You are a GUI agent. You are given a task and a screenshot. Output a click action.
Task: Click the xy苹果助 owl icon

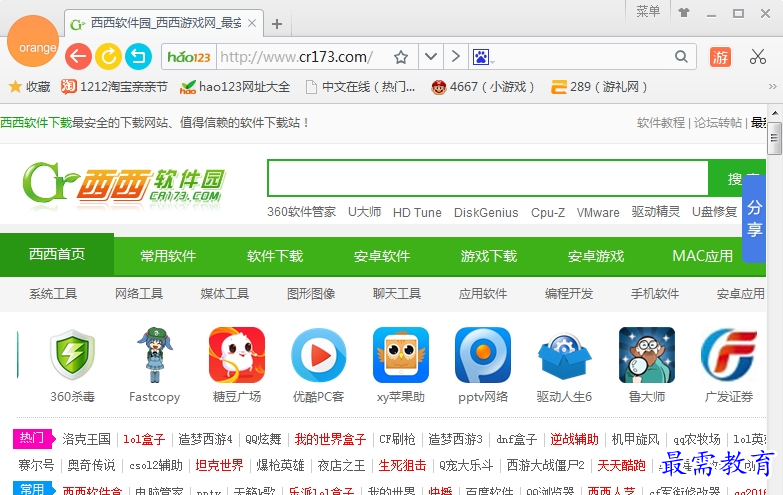pos(401,355)
